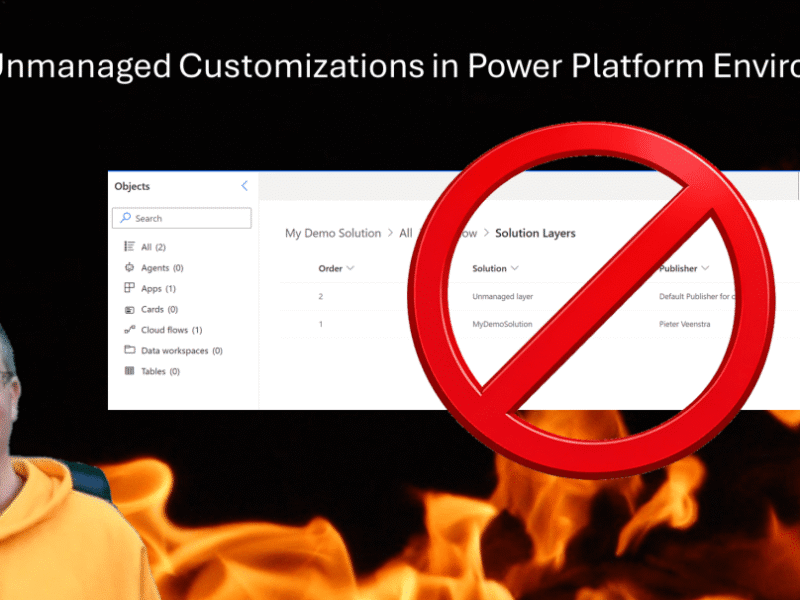800x600 pixels.
Task: Sort by the Order column header
Action: click(330, 268)
